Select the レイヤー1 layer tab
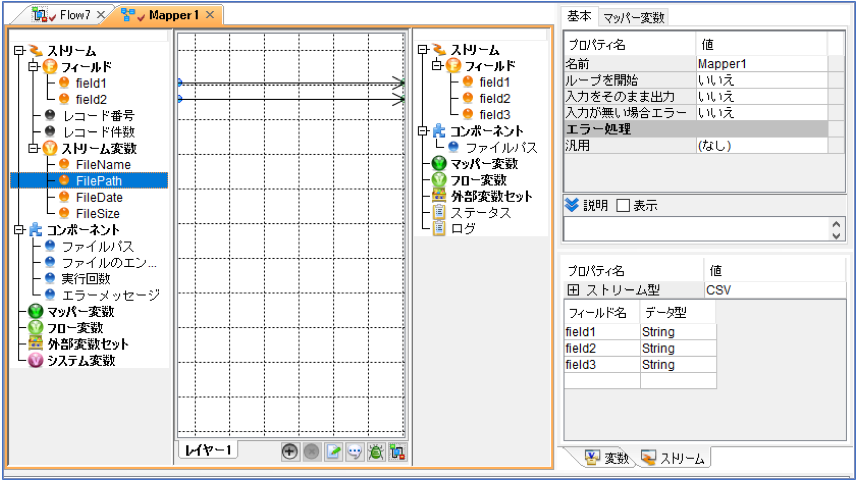The width and height of the screenshot is (857, 480). [x=208, y=450]
